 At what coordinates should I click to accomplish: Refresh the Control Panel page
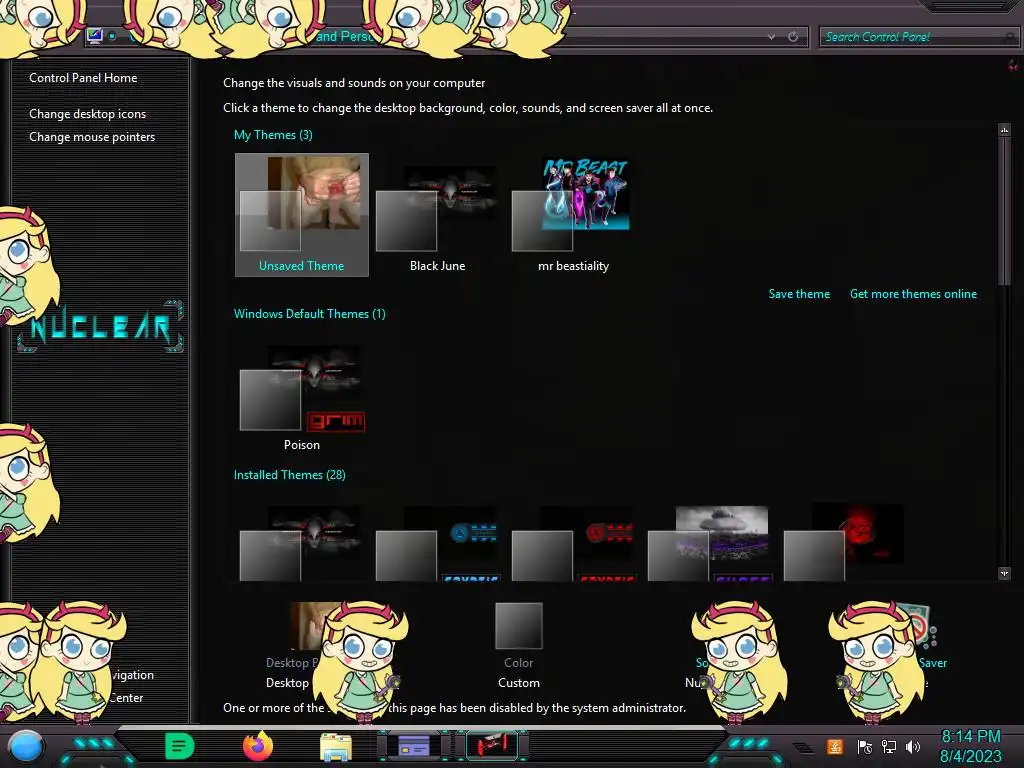[x=793, y=37]
